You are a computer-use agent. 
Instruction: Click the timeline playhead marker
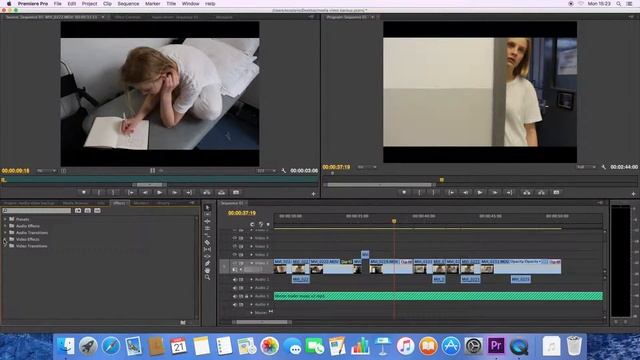pyautogui.click(x=394, y=221)
